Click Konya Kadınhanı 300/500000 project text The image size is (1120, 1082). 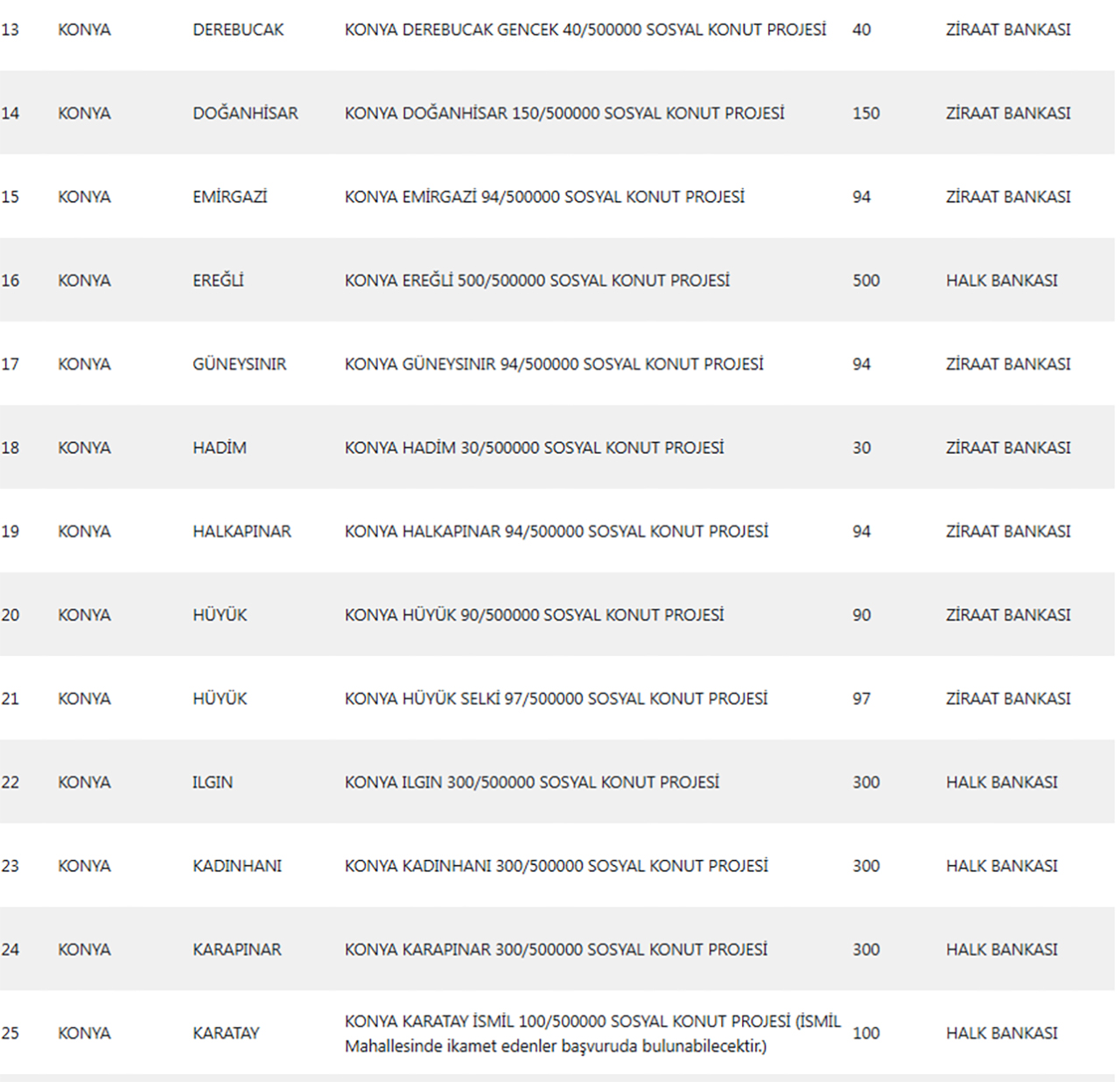coord(556,866)
